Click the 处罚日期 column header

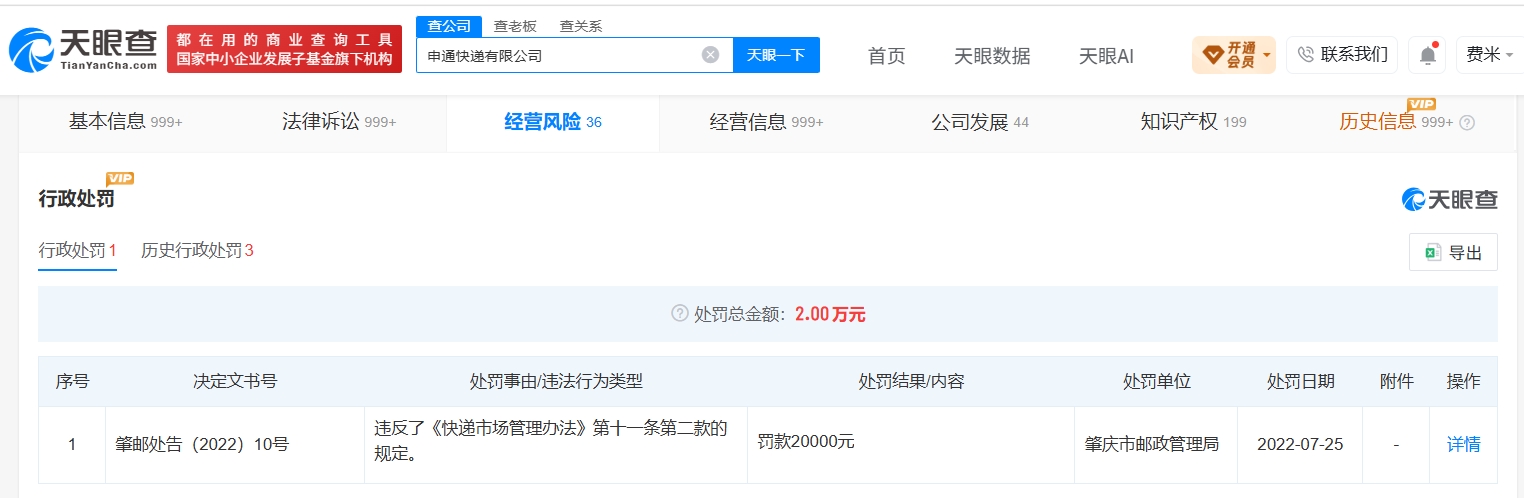[x=1300, y=381]
